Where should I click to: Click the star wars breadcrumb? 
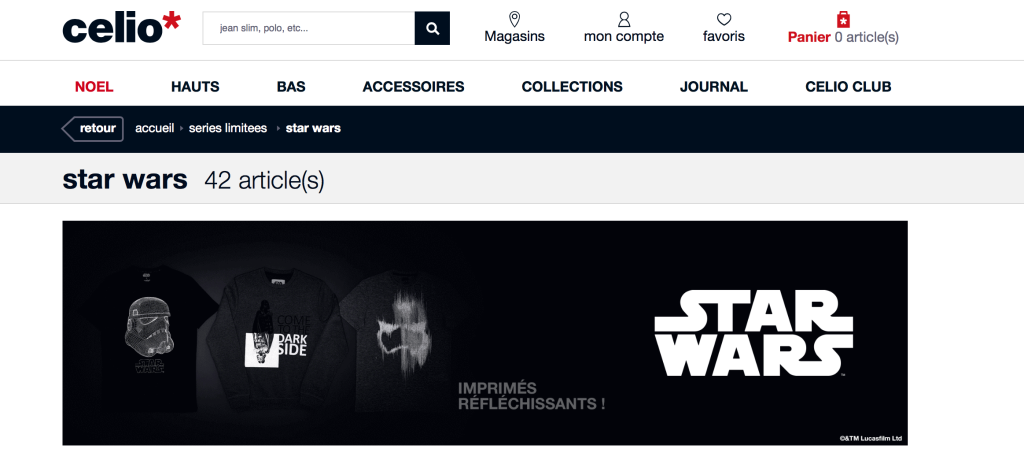[313, 128]
